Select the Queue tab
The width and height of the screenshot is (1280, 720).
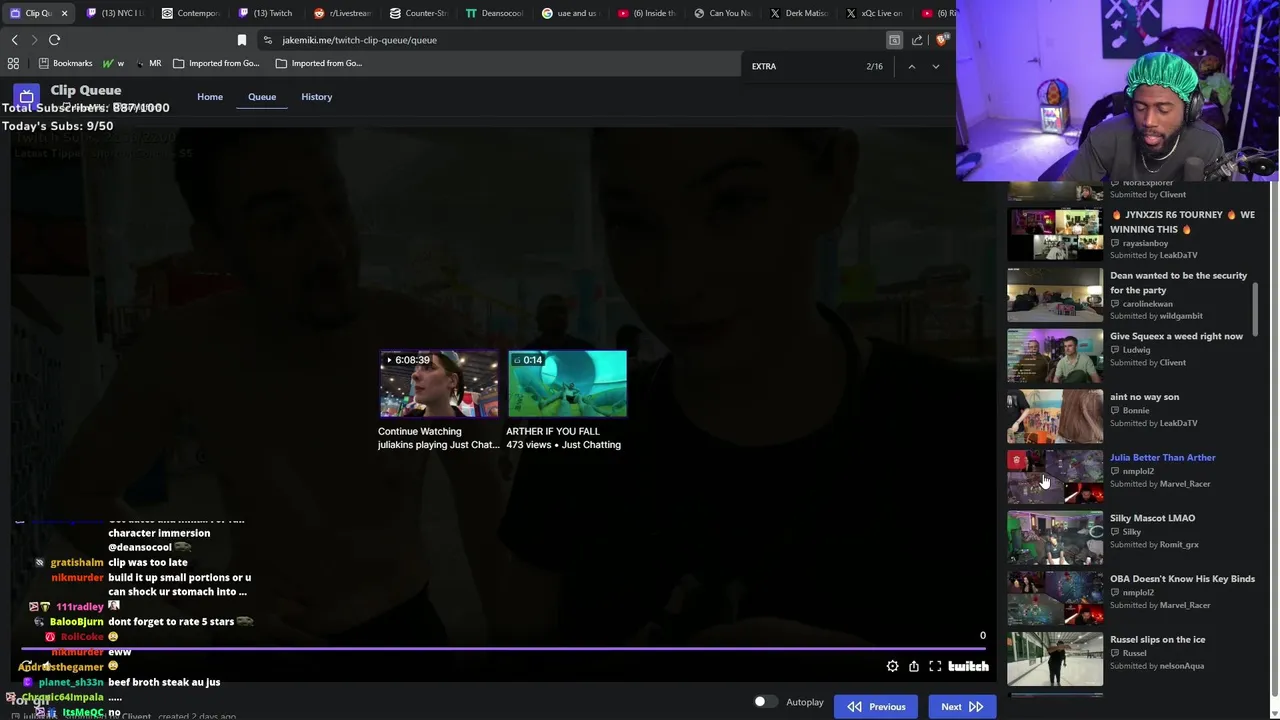tap(262, 97)
